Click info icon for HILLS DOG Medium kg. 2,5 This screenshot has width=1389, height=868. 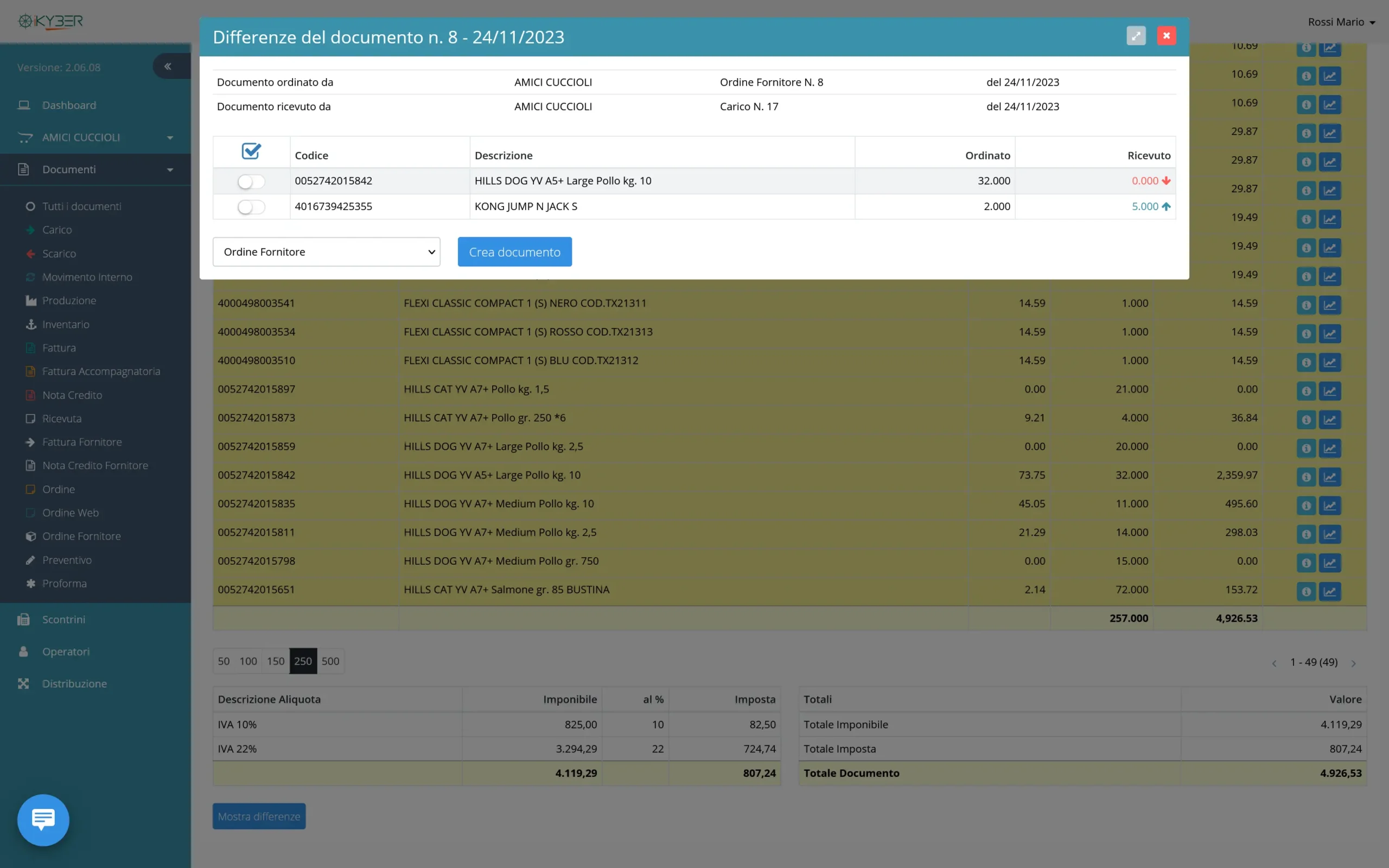click(1306, 534)
